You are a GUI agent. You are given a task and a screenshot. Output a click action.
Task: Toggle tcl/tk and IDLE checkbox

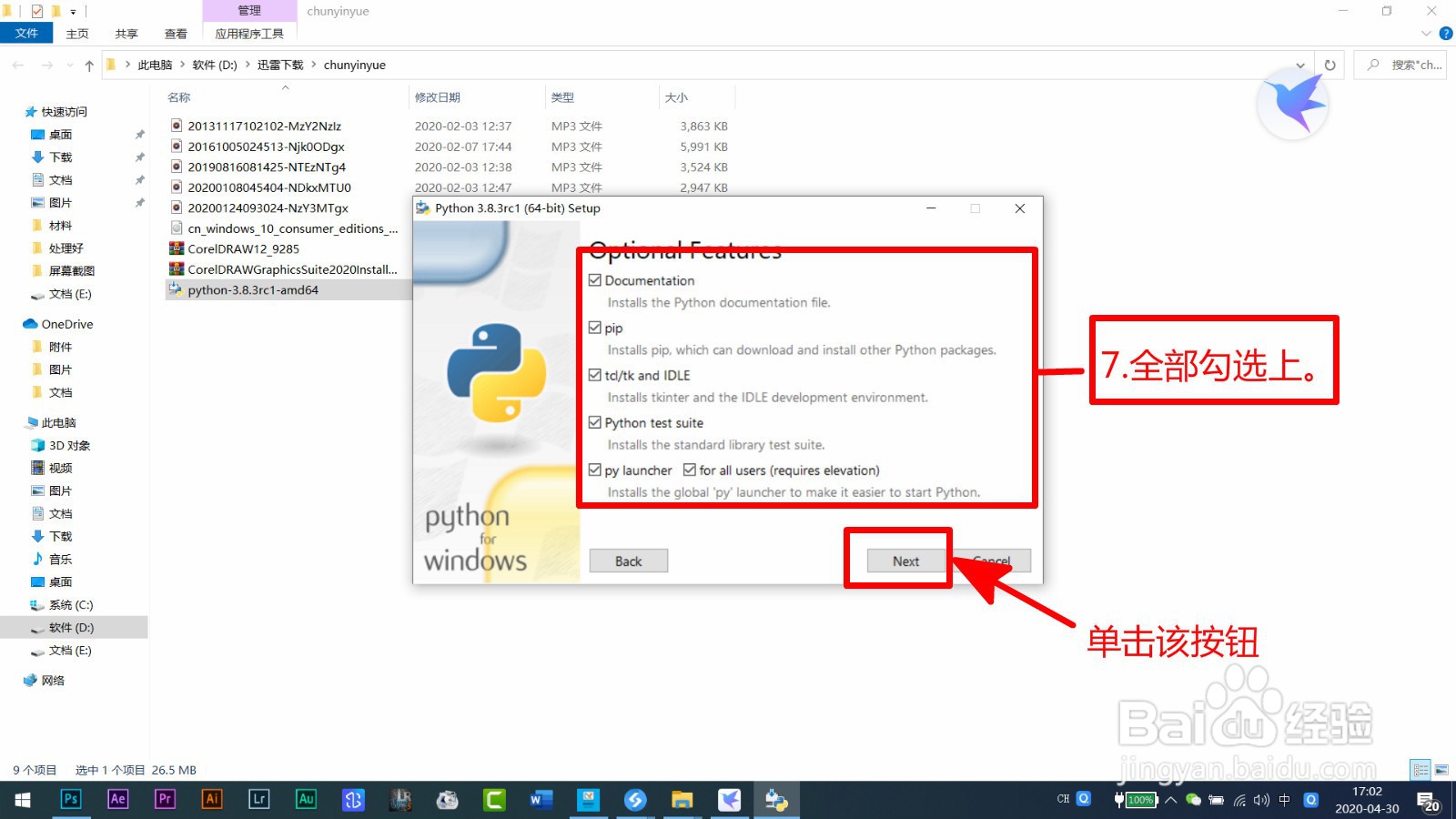[x=595, y=375]
